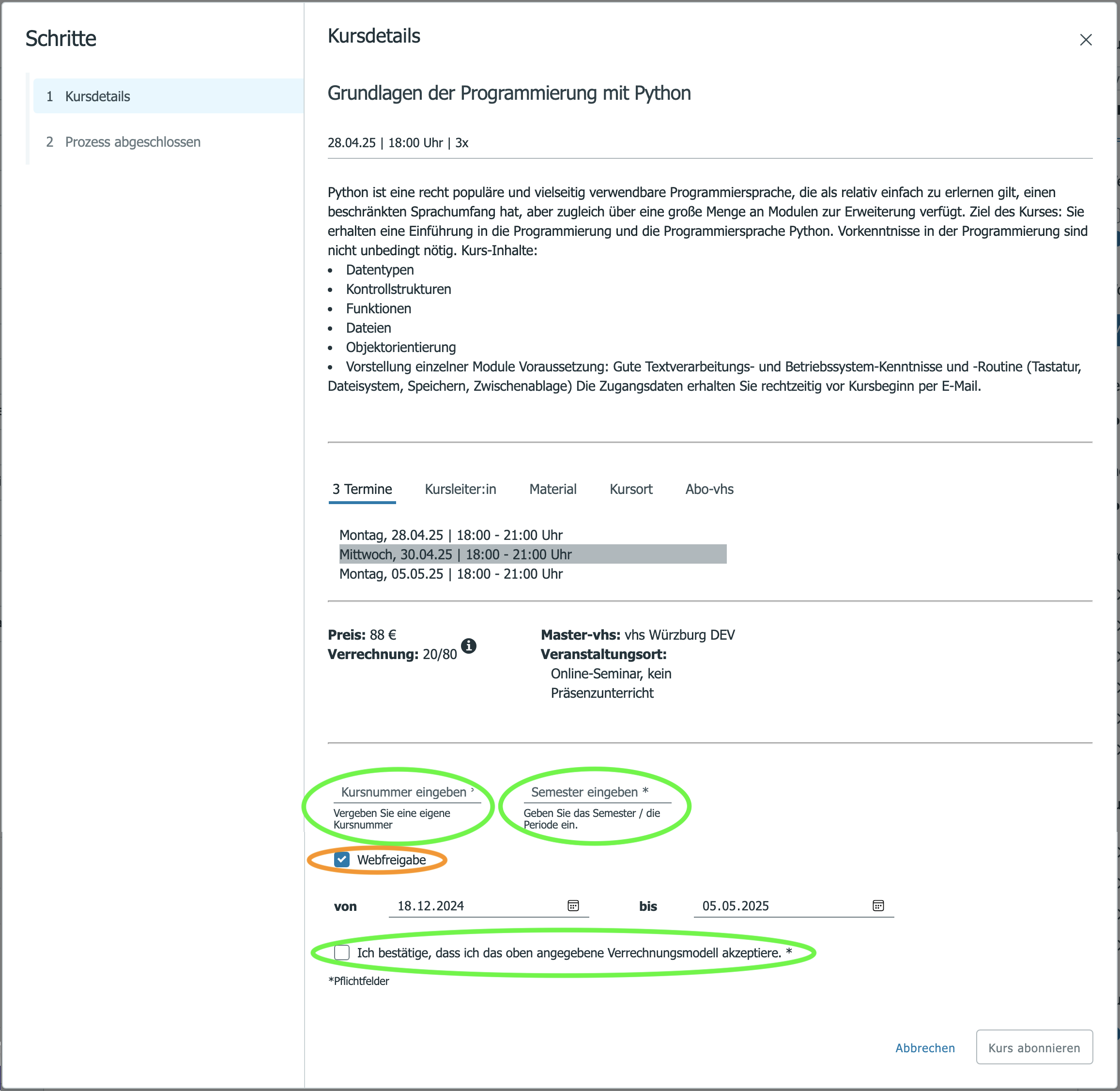Click the Verrechnung info icon
The image size is (1120, 1091).
[x=469, y=646]
